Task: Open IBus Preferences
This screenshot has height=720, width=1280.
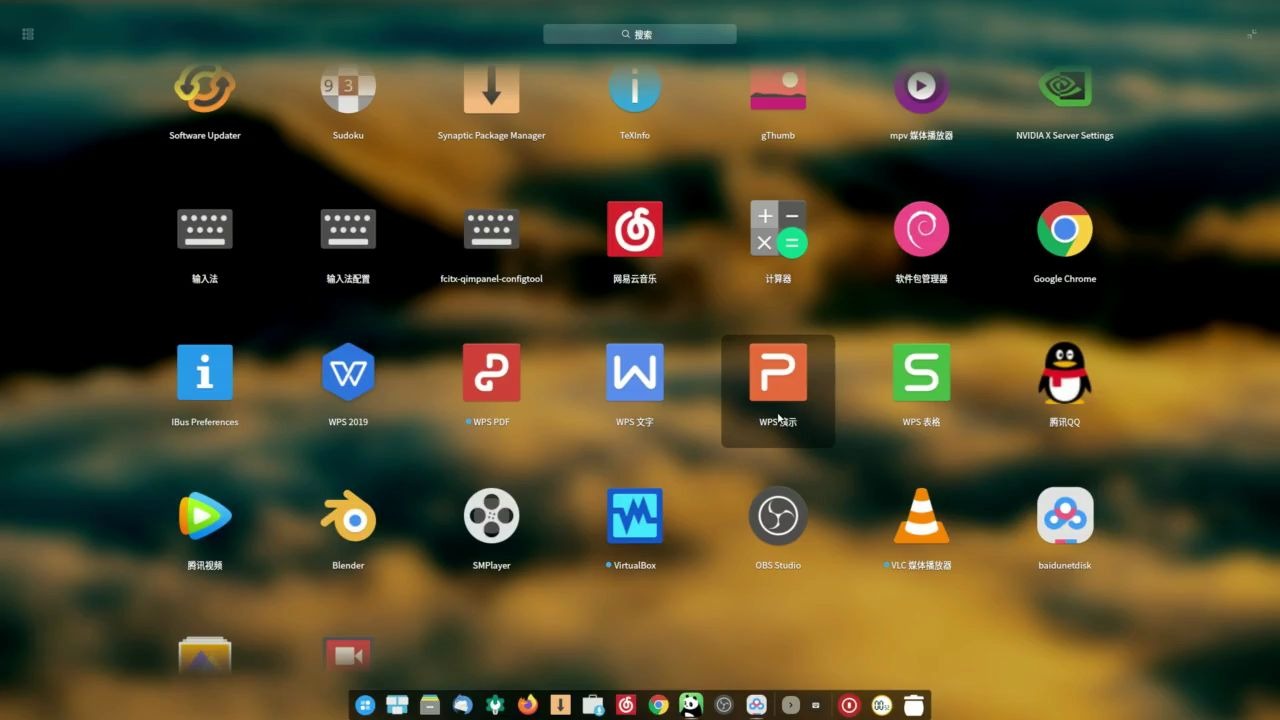Action: click(205, 373)
